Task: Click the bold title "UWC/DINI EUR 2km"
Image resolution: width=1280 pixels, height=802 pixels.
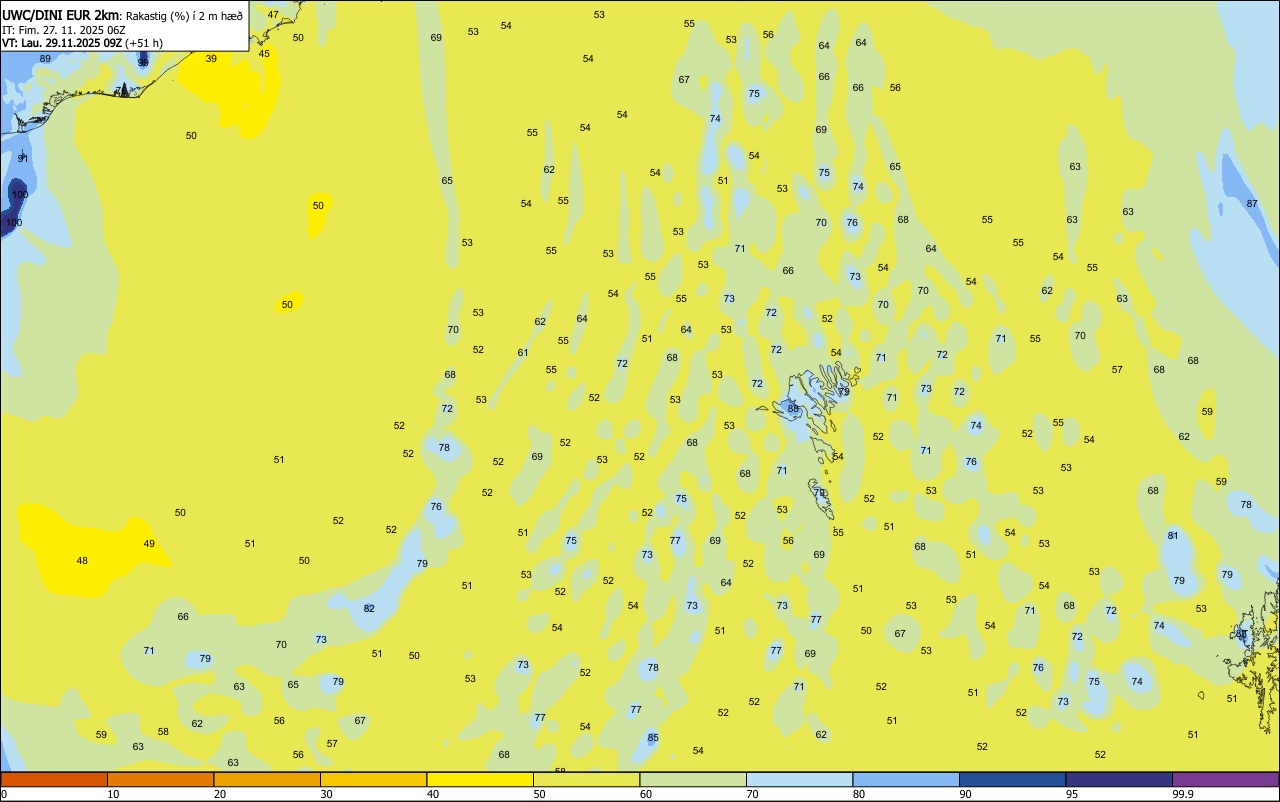Action: [x=60, y=15]
